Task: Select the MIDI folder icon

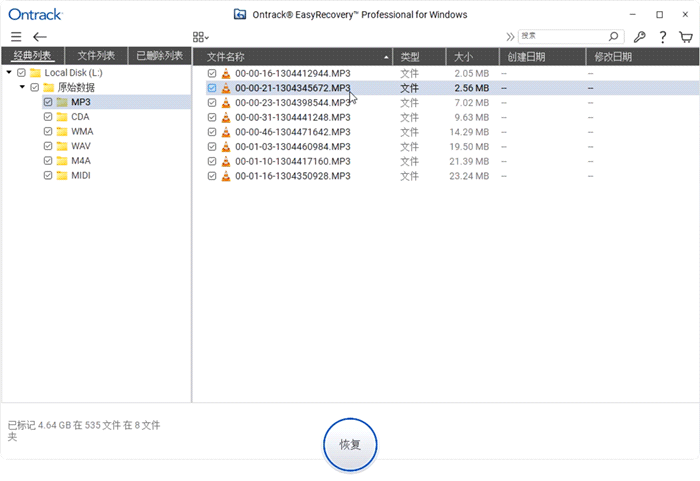Action: [62, 175]
